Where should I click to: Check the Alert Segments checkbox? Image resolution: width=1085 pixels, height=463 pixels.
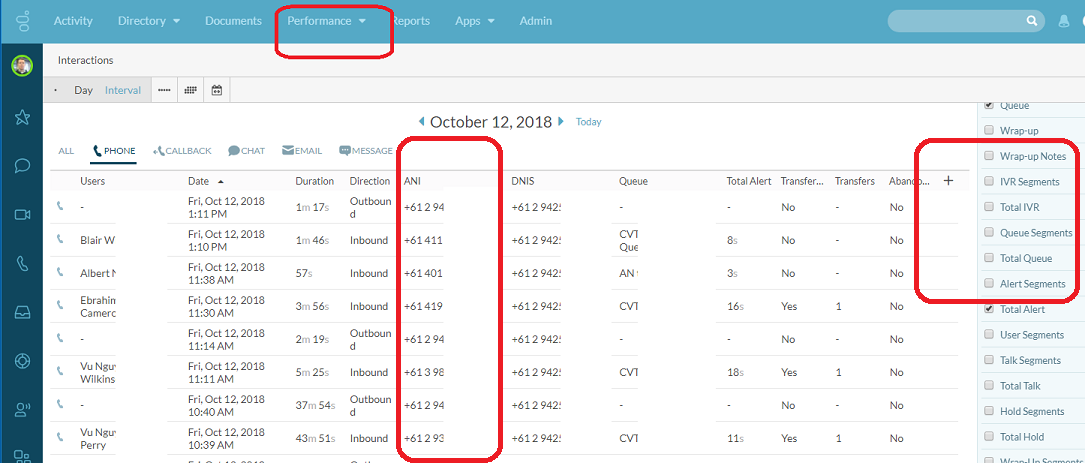pyautogui.click(x=989, y=284)
